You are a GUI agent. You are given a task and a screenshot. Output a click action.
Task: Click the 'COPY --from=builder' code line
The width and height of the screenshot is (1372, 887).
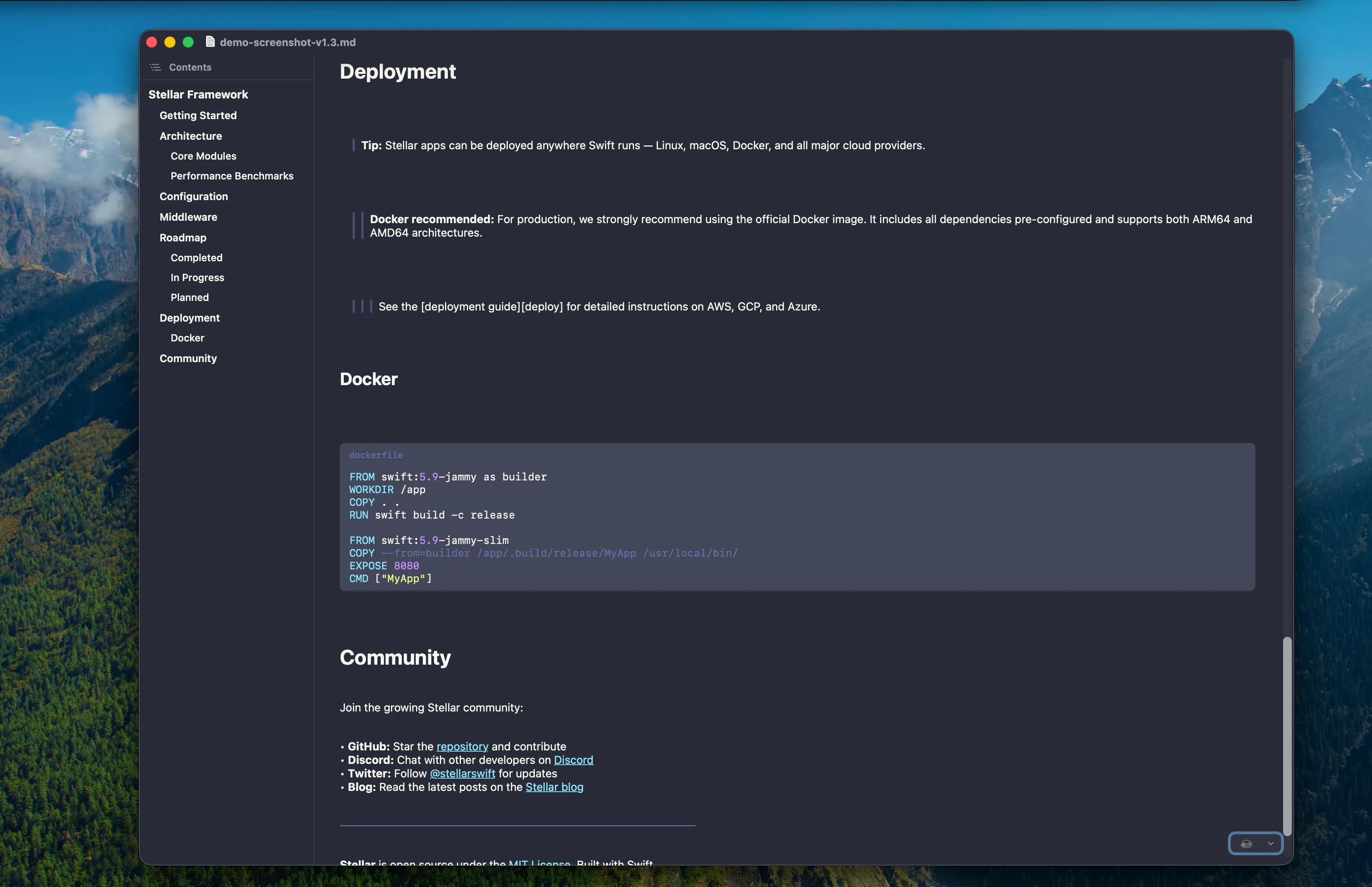point(543,553)
